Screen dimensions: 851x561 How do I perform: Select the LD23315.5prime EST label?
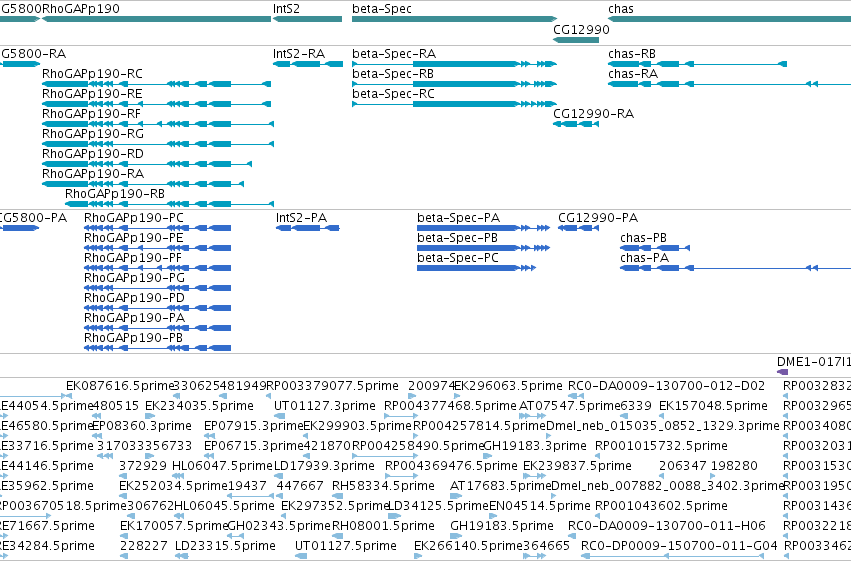pyautogui.click(x=225, y=547)
